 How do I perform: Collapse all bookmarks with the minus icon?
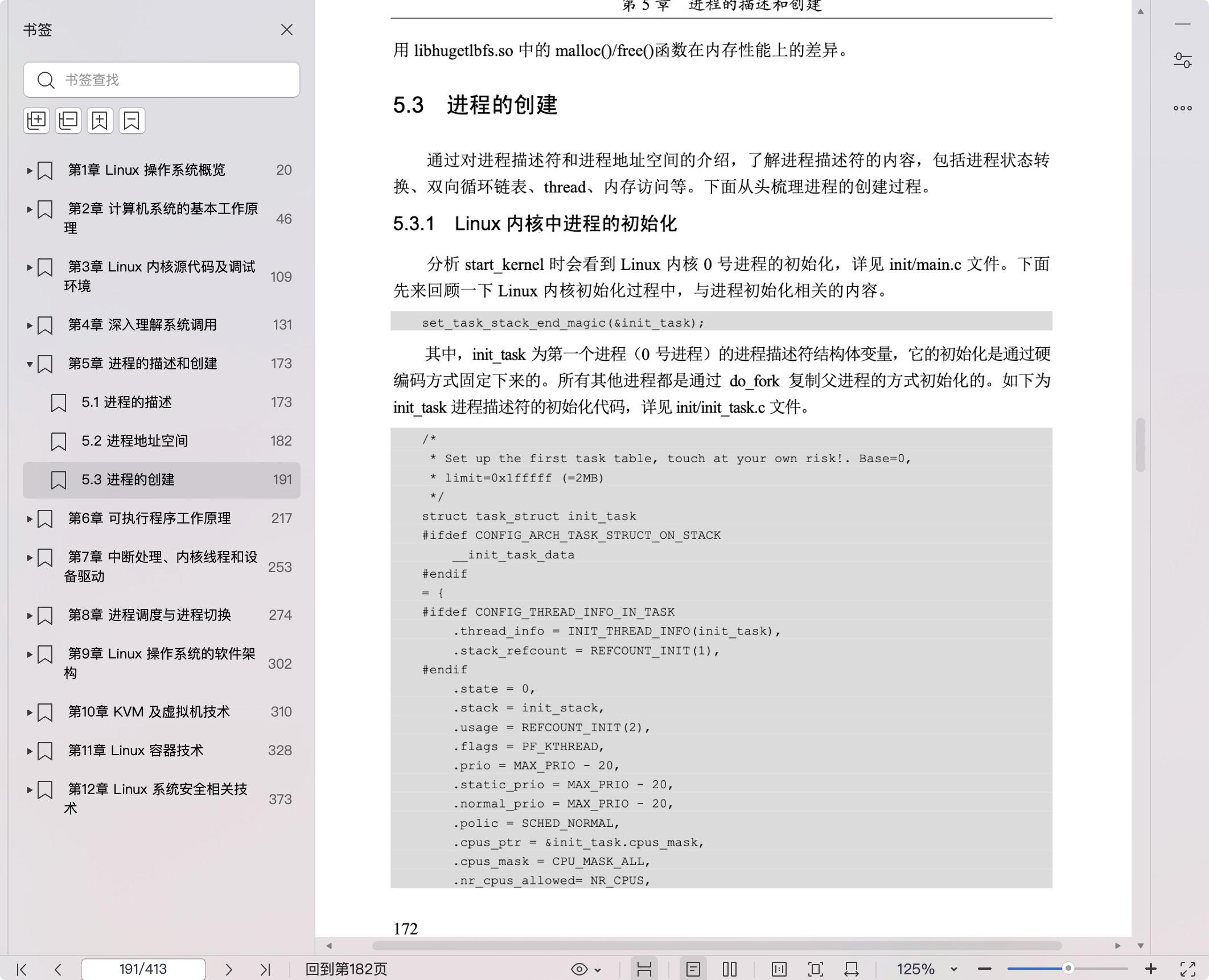point(68,121)
